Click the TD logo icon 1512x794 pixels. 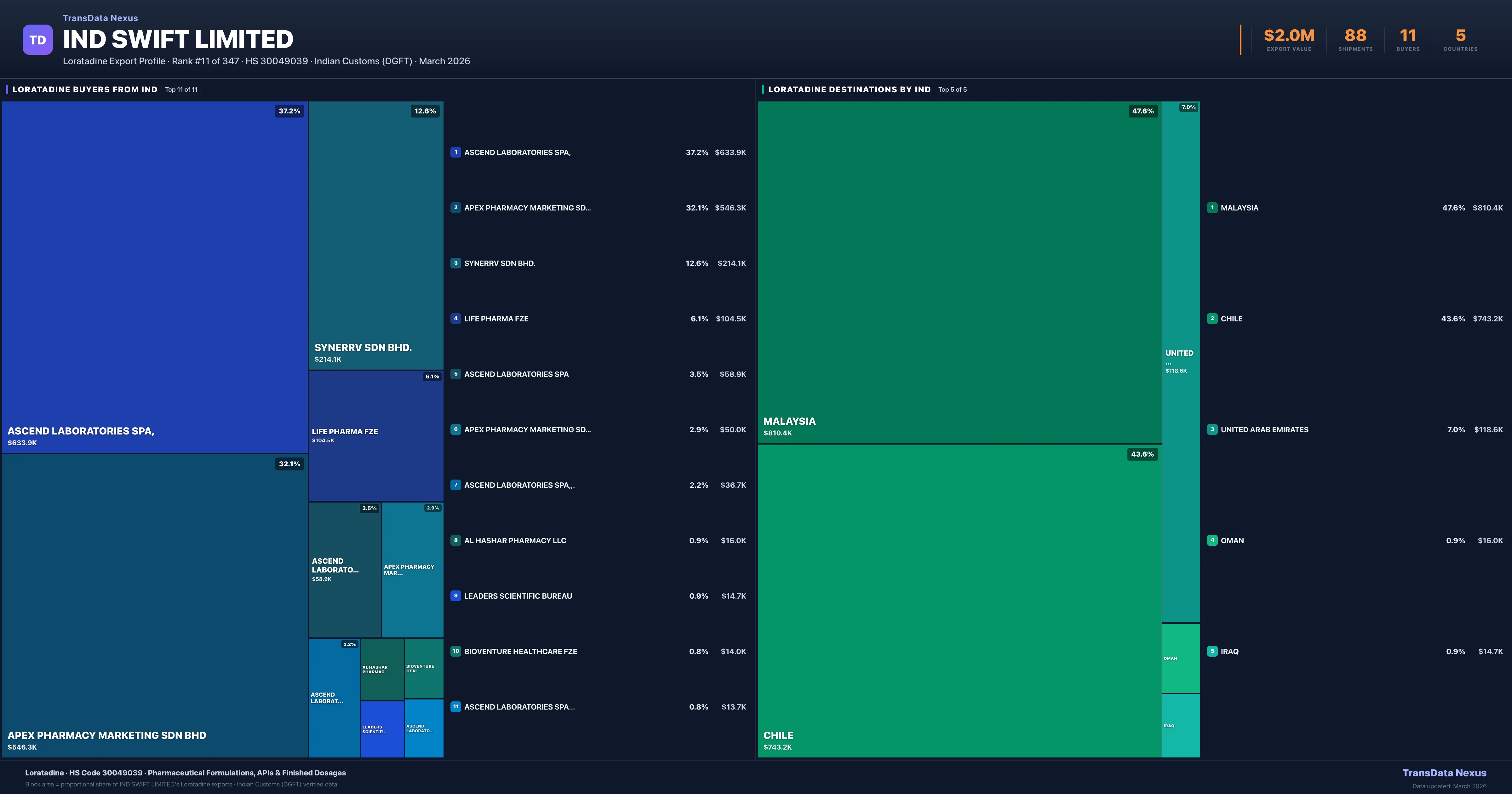(37, 40)
